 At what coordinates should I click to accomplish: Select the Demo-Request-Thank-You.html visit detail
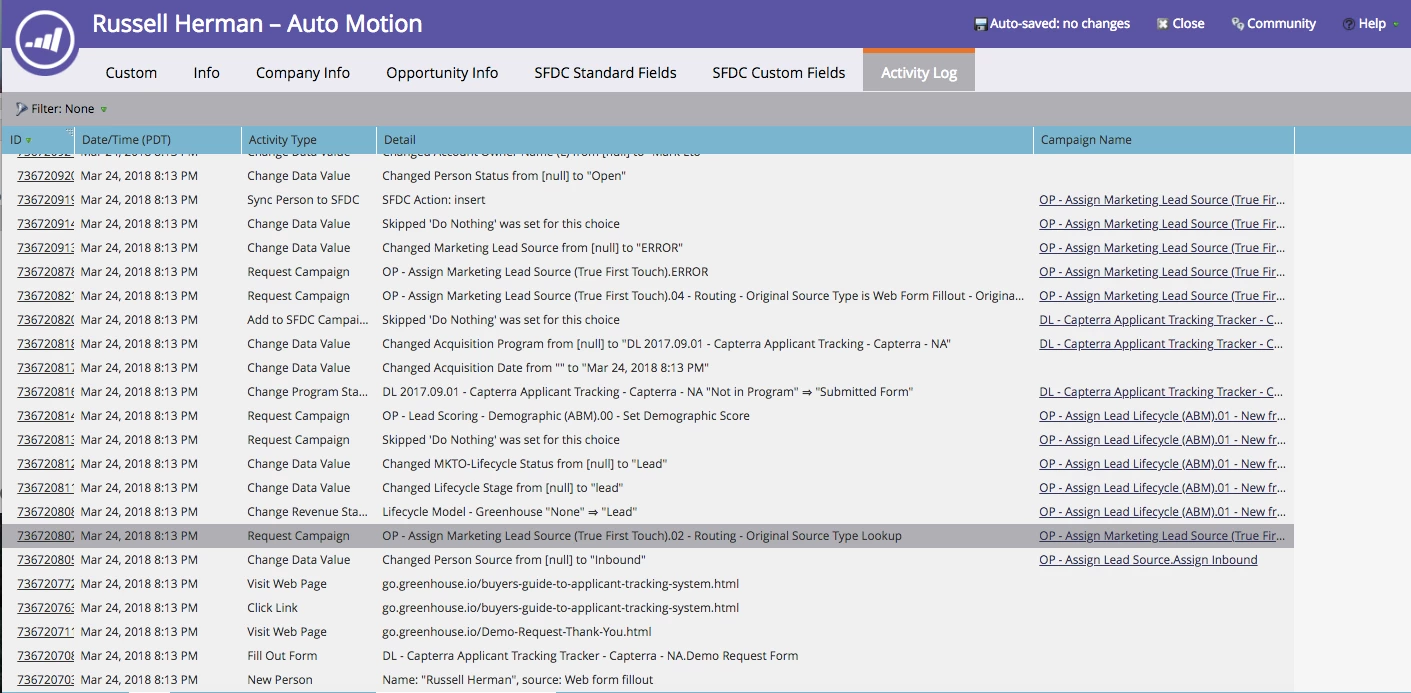(516, 632)
